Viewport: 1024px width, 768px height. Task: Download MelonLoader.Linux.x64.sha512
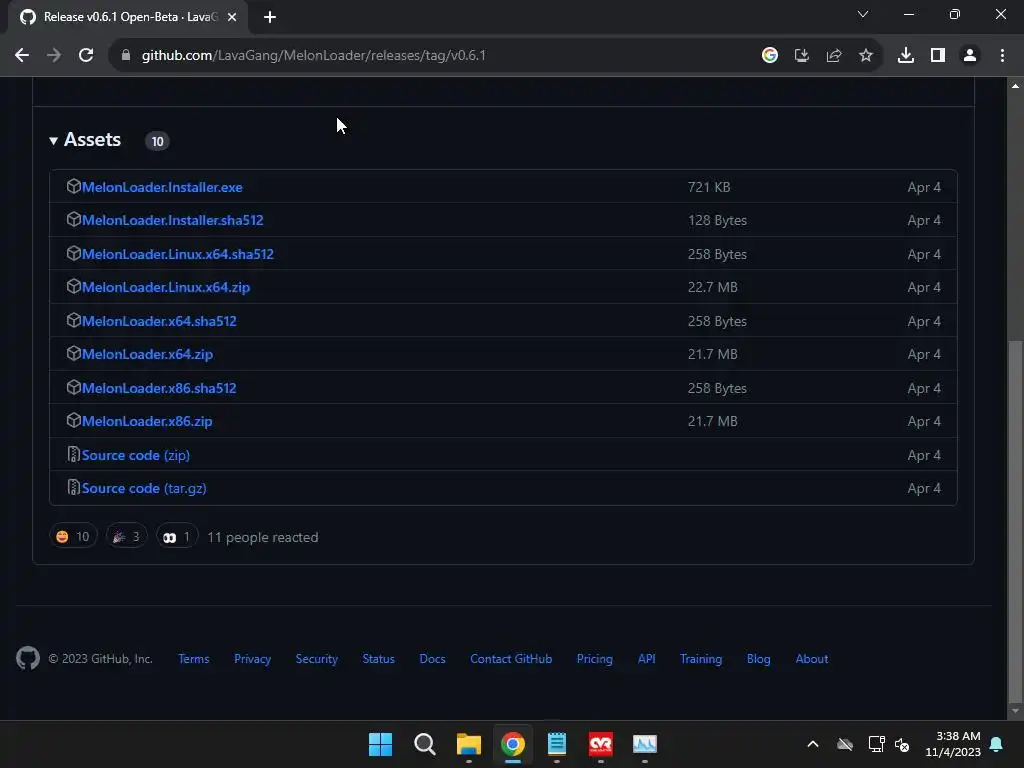tap(178, 254)
